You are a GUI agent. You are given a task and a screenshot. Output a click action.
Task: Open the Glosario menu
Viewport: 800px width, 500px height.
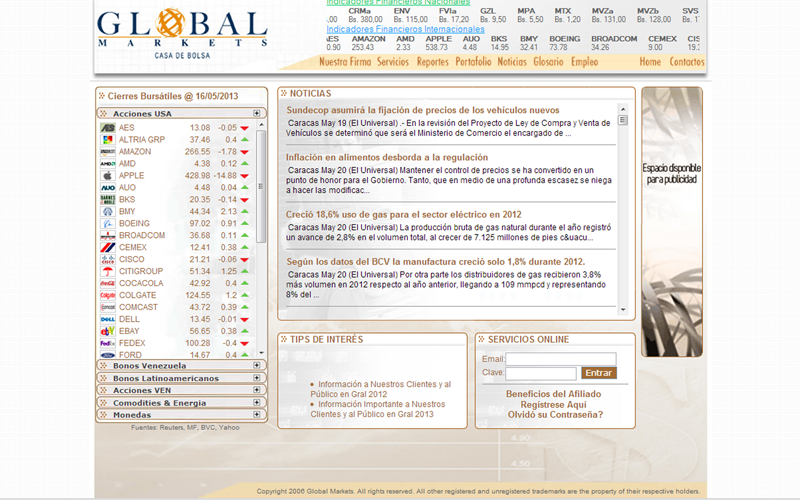click(x=548, y=62)
